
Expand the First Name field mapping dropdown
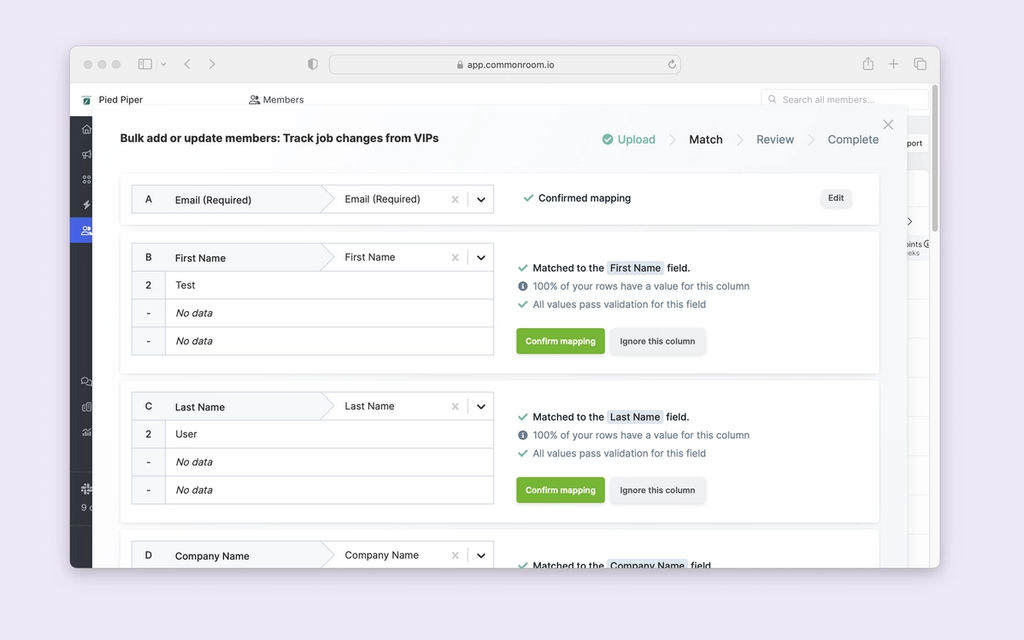pyautogui.click(x=480, y=256)
